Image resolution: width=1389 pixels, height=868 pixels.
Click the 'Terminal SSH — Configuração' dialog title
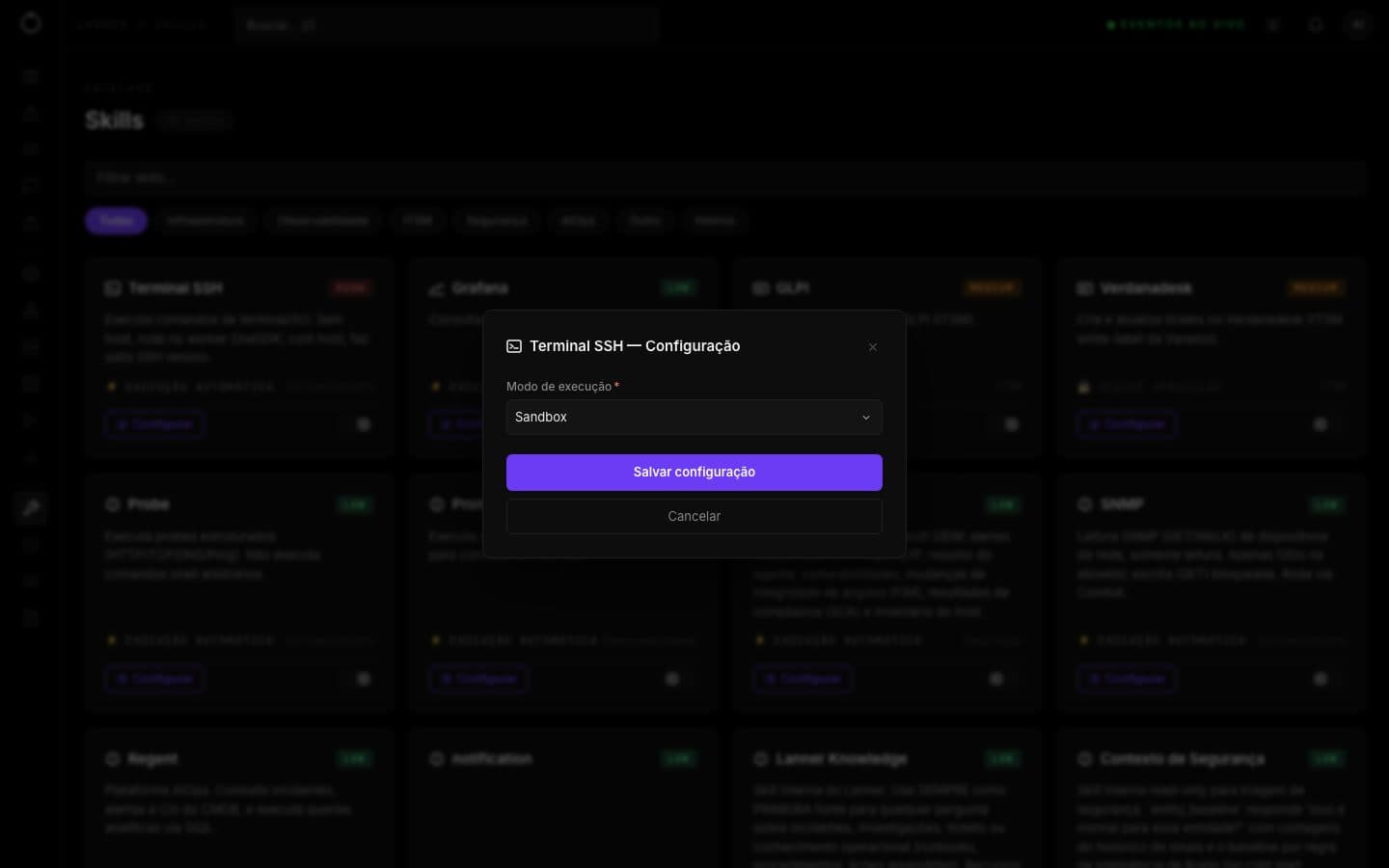[635, 346]
